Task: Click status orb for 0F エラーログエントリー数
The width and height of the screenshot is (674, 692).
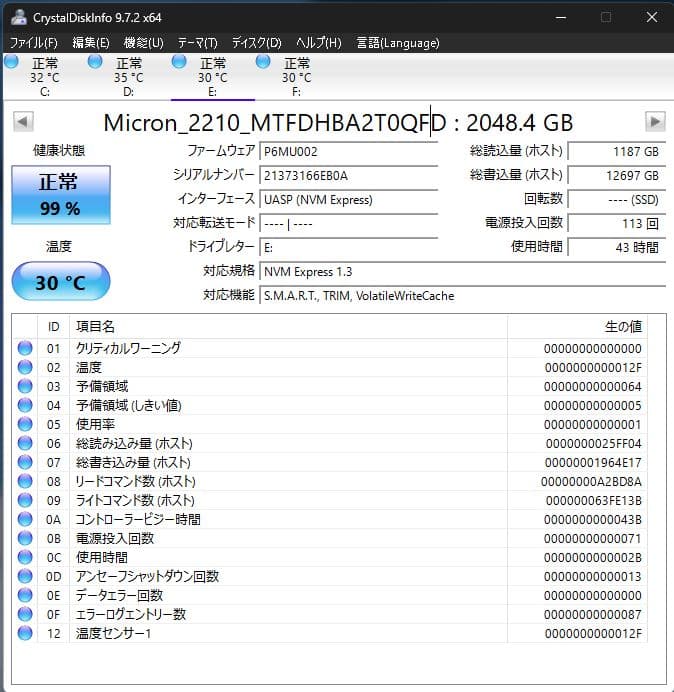Action: [x=25, y=614]
